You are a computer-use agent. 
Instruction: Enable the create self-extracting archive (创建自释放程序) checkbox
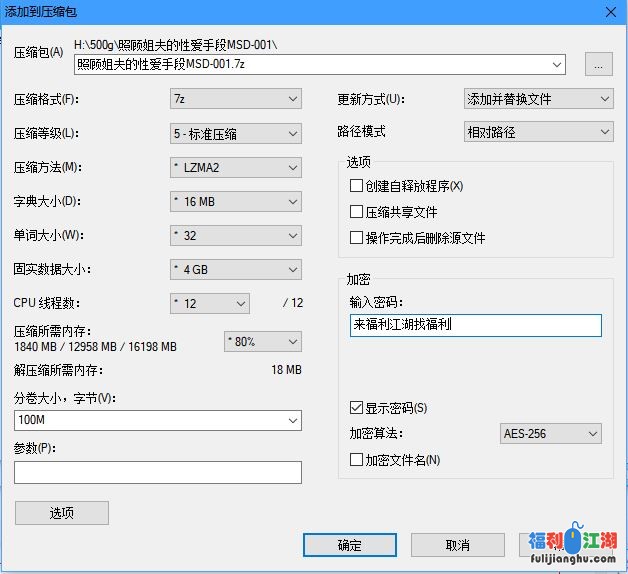(356, 186)
